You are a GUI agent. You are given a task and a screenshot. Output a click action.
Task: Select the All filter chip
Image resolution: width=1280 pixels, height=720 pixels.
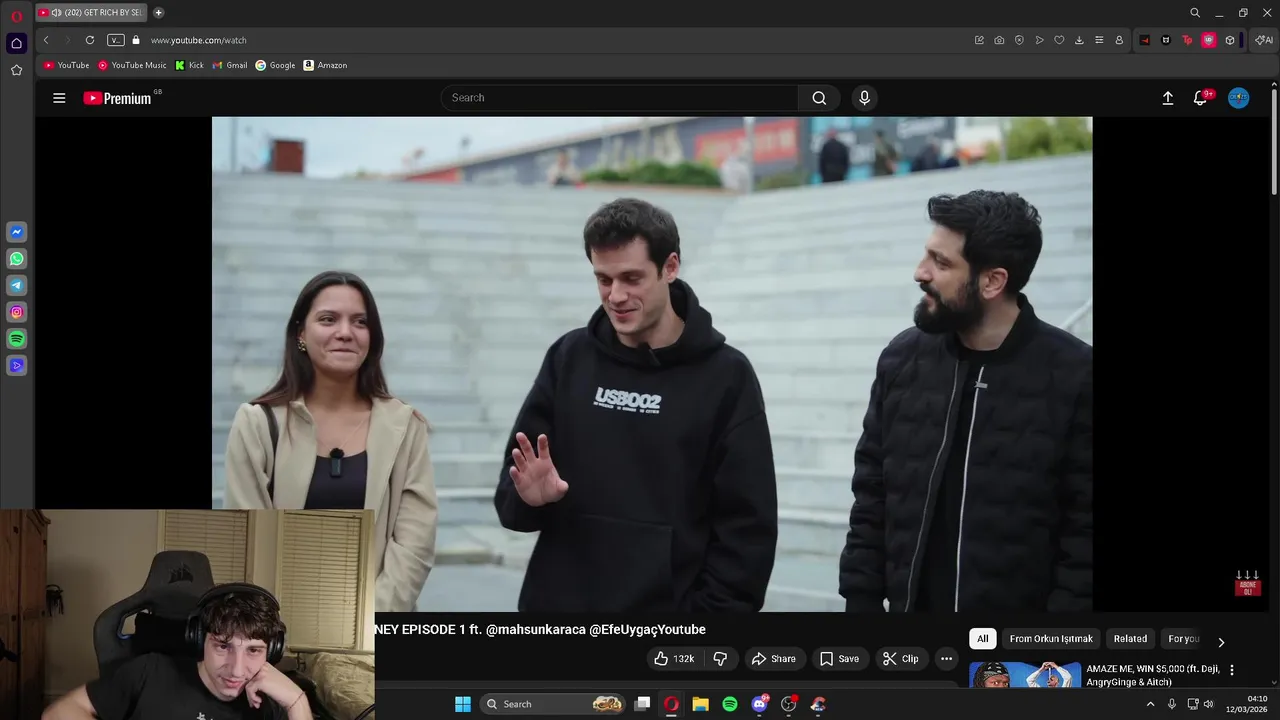click(982, 639)
